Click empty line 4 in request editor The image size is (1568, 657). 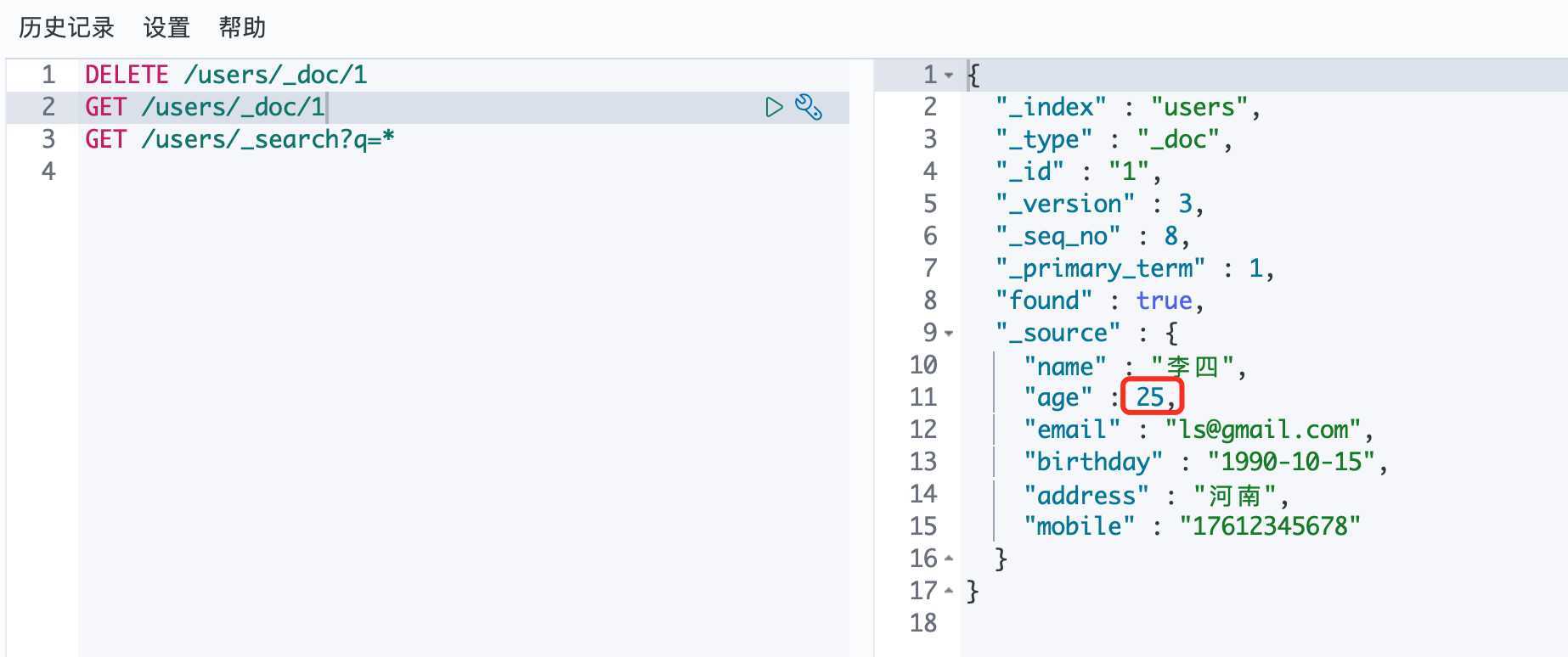pyautogui.click(x=463, y=171)
